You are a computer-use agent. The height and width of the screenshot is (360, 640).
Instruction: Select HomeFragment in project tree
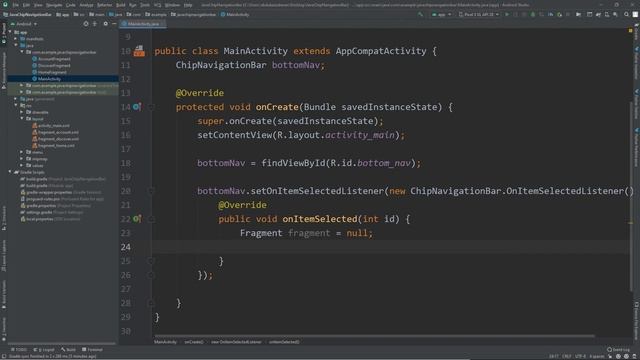(x=49, y=72)
